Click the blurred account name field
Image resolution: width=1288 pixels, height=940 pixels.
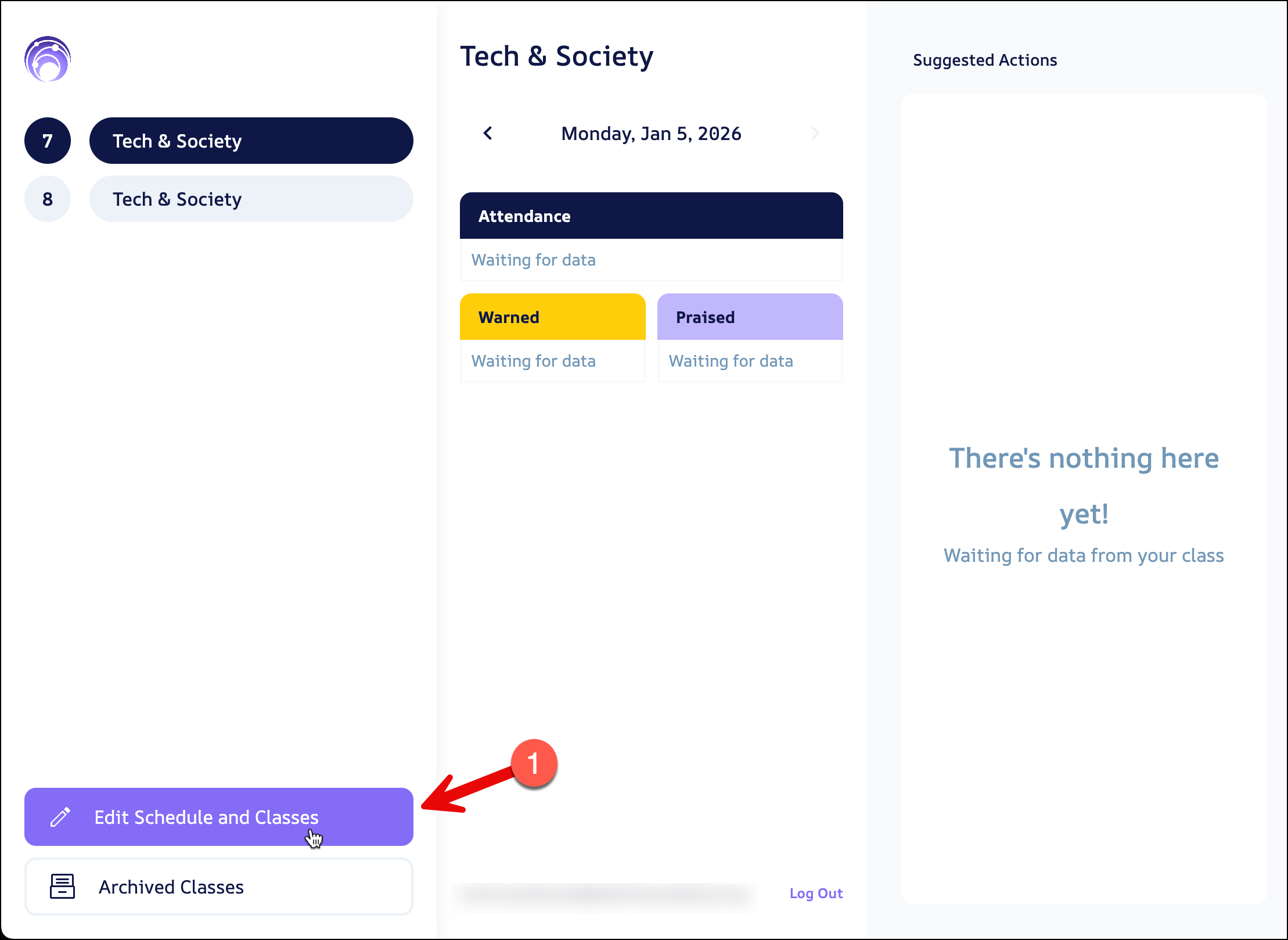pos(604,895)
